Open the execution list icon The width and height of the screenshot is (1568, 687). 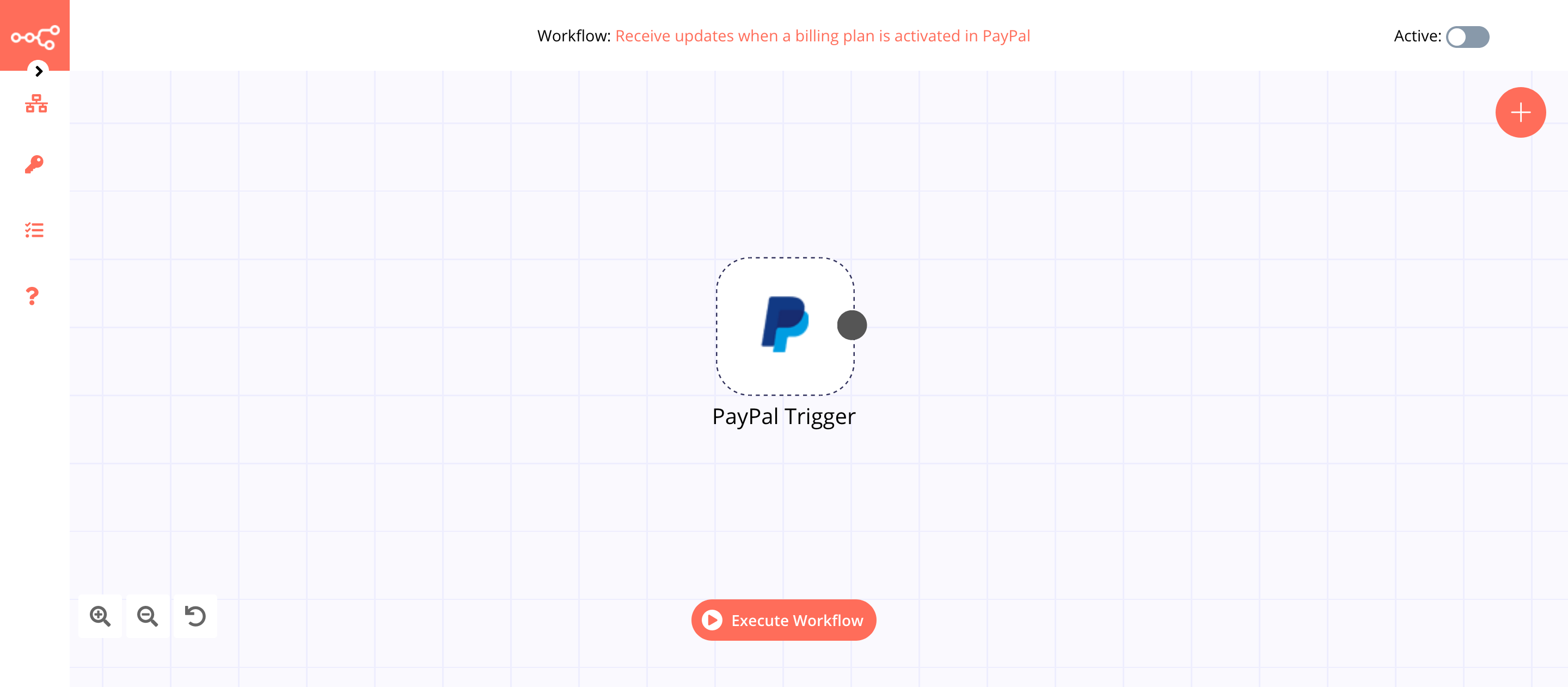coord(35,231)
